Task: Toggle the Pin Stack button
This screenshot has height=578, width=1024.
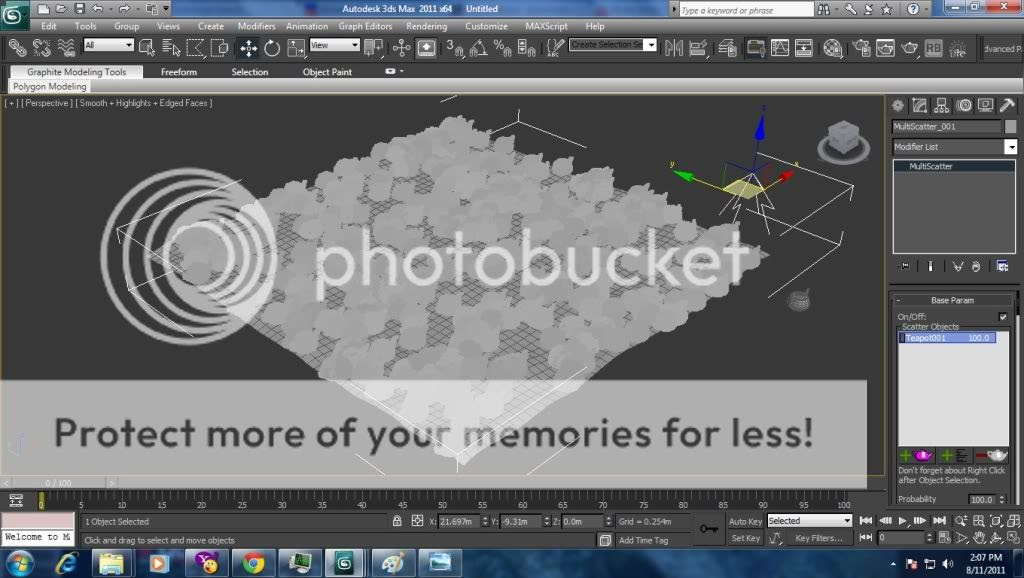Action: (905, 266)
